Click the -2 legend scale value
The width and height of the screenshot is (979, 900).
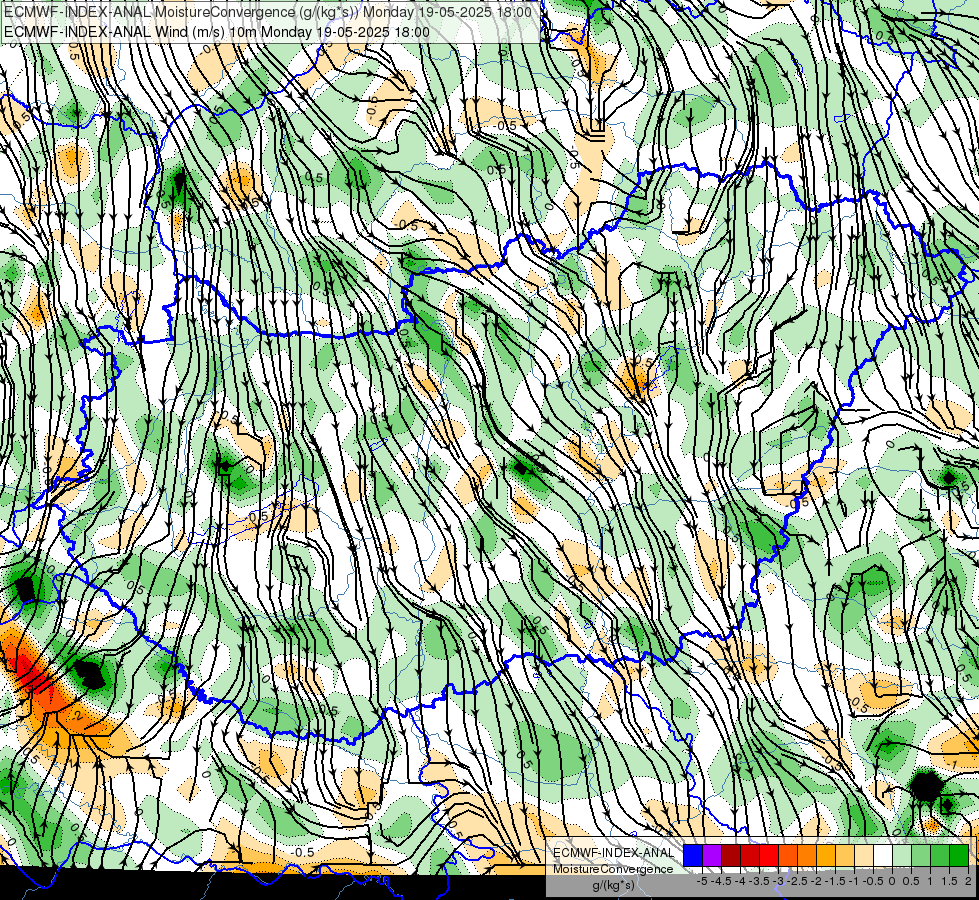pos(817,881)
